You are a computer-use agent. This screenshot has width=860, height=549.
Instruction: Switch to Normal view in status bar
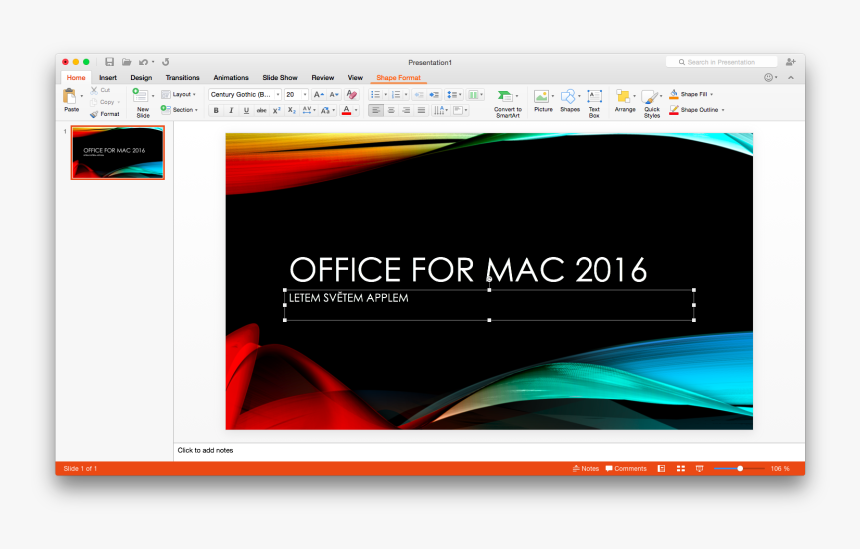tap(661, 468)
